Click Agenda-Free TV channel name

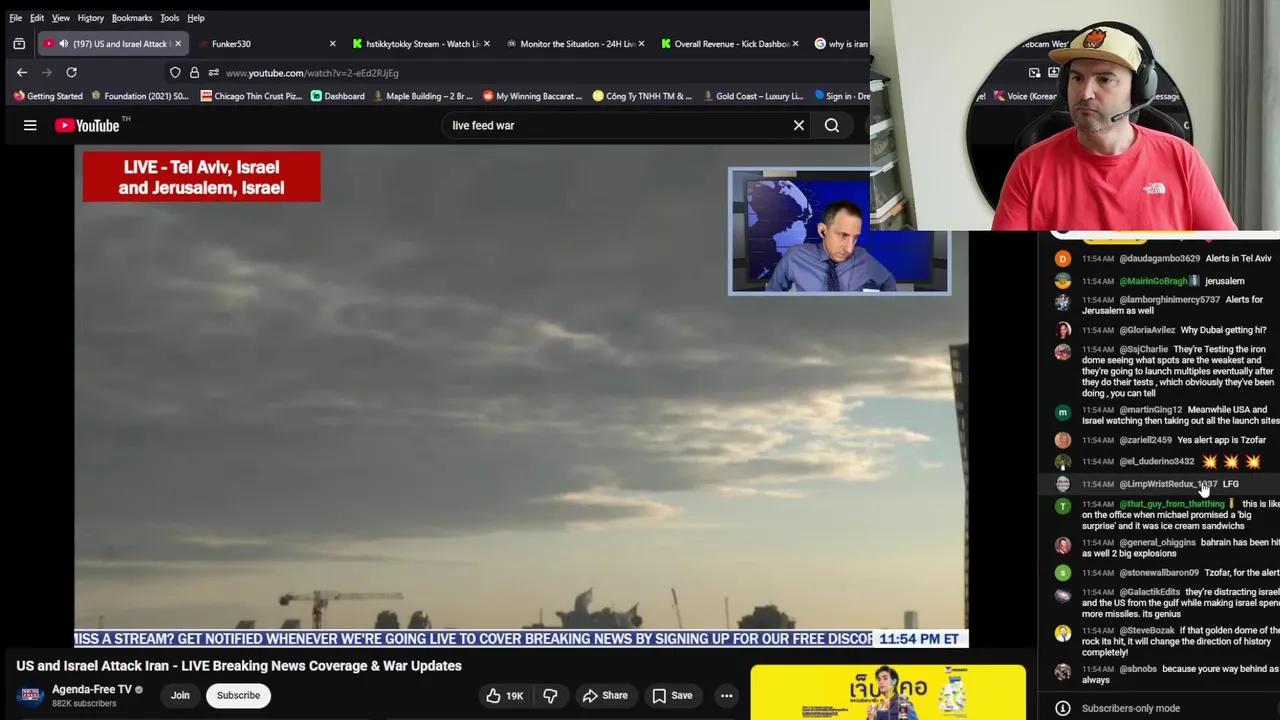[92, 689]
